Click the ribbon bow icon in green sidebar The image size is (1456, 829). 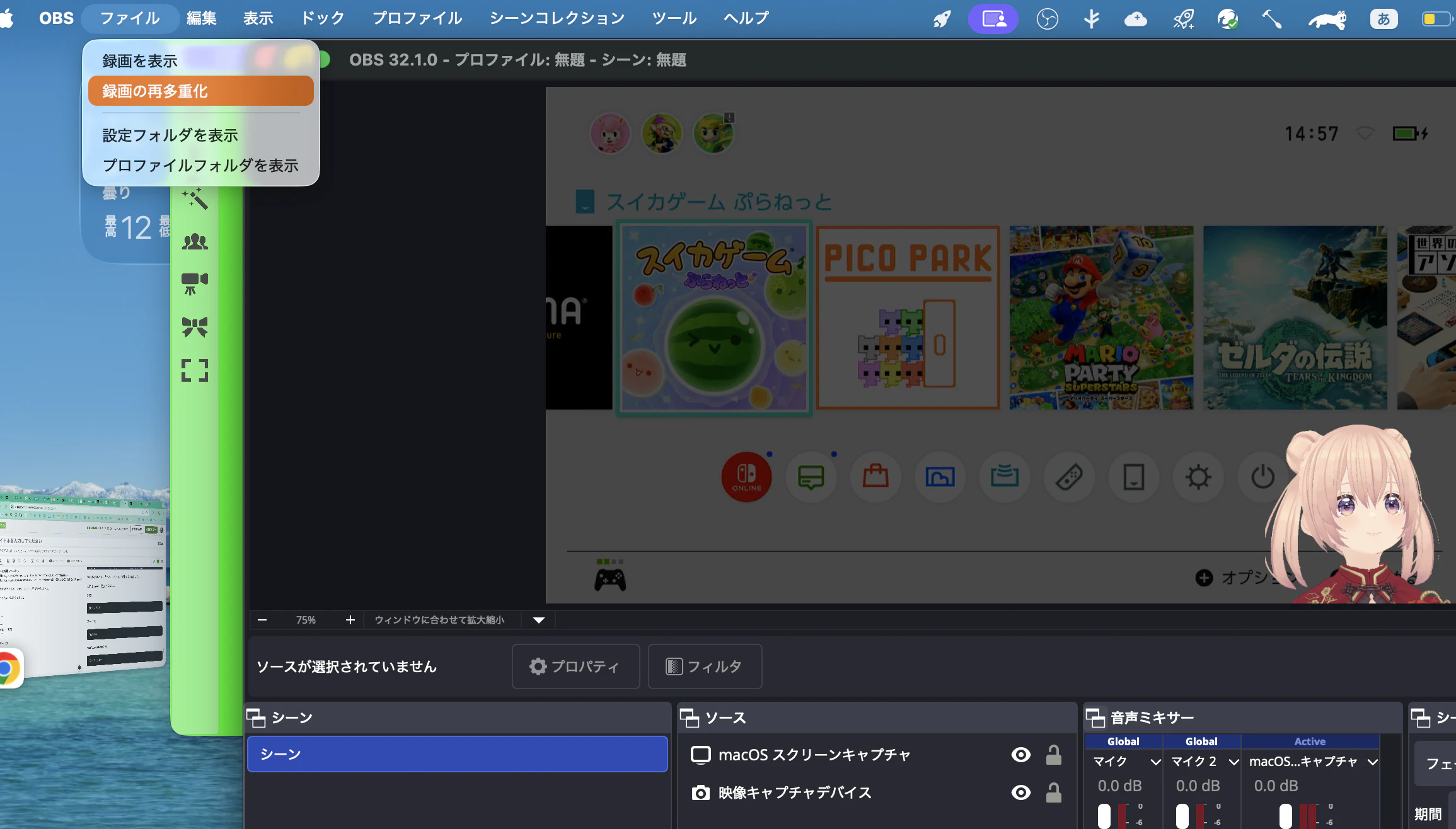pyautogui.click(x=195, y=327)
